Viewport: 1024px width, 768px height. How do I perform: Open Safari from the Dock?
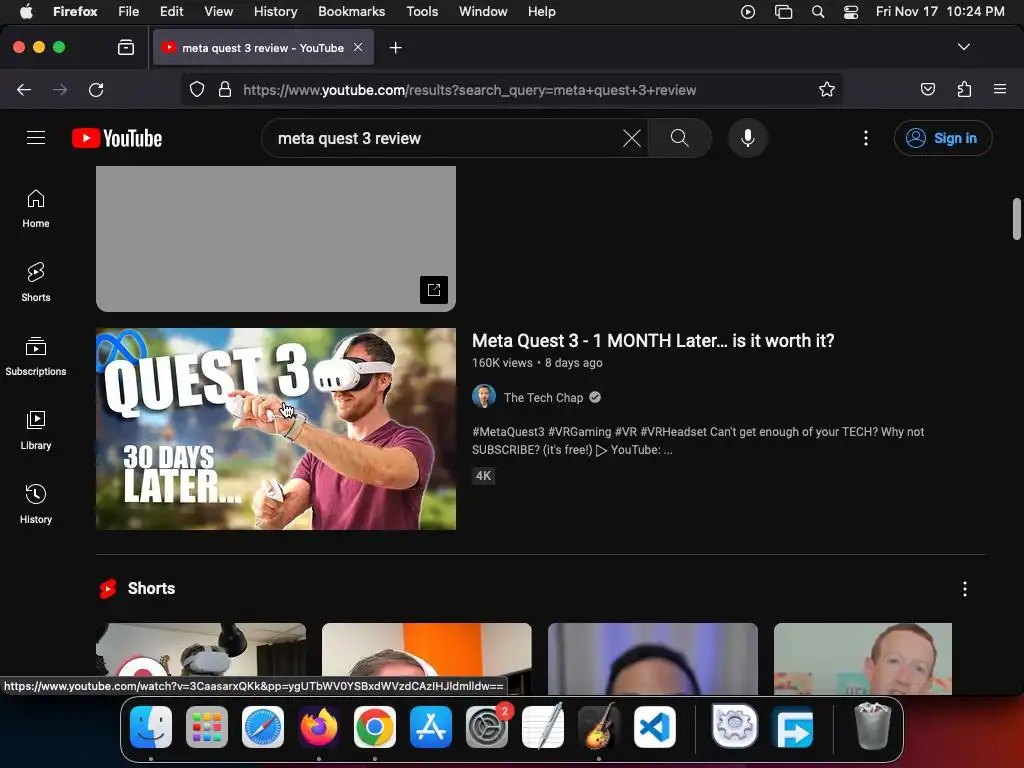point(263,726)
